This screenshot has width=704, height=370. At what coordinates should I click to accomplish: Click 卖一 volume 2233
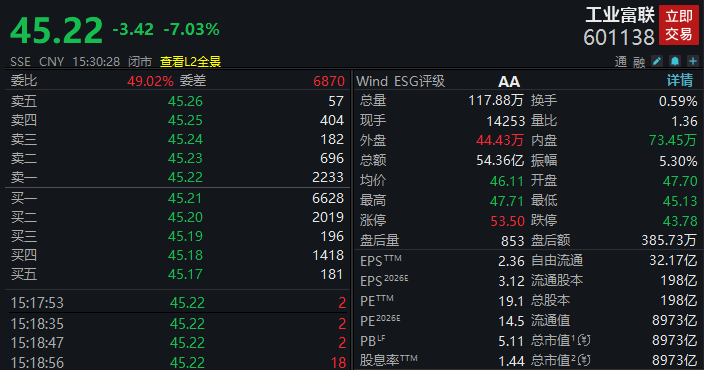click(x=328, y=177)
